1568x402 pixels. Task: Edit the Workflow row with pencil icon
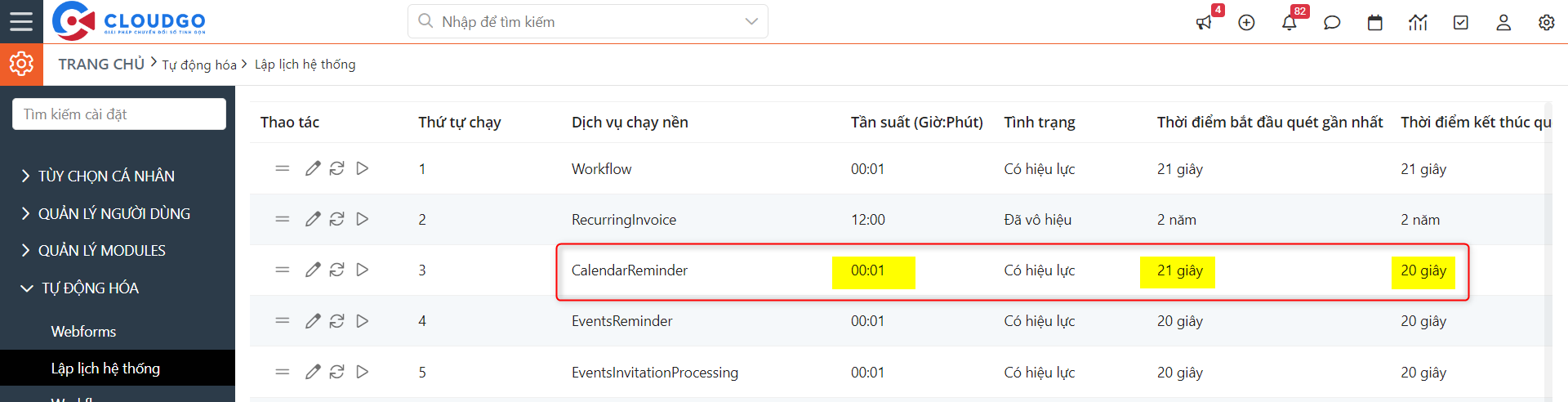313,168
